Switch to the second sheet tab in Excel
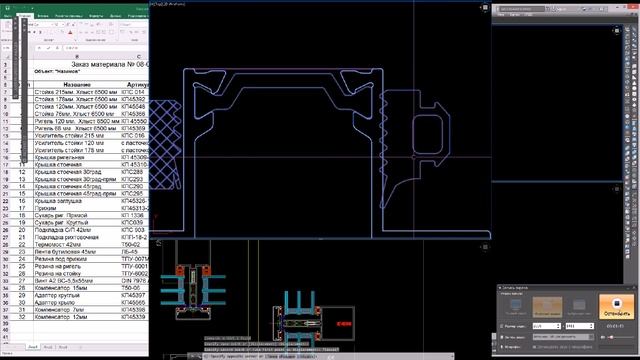 [x=48, y=347]
